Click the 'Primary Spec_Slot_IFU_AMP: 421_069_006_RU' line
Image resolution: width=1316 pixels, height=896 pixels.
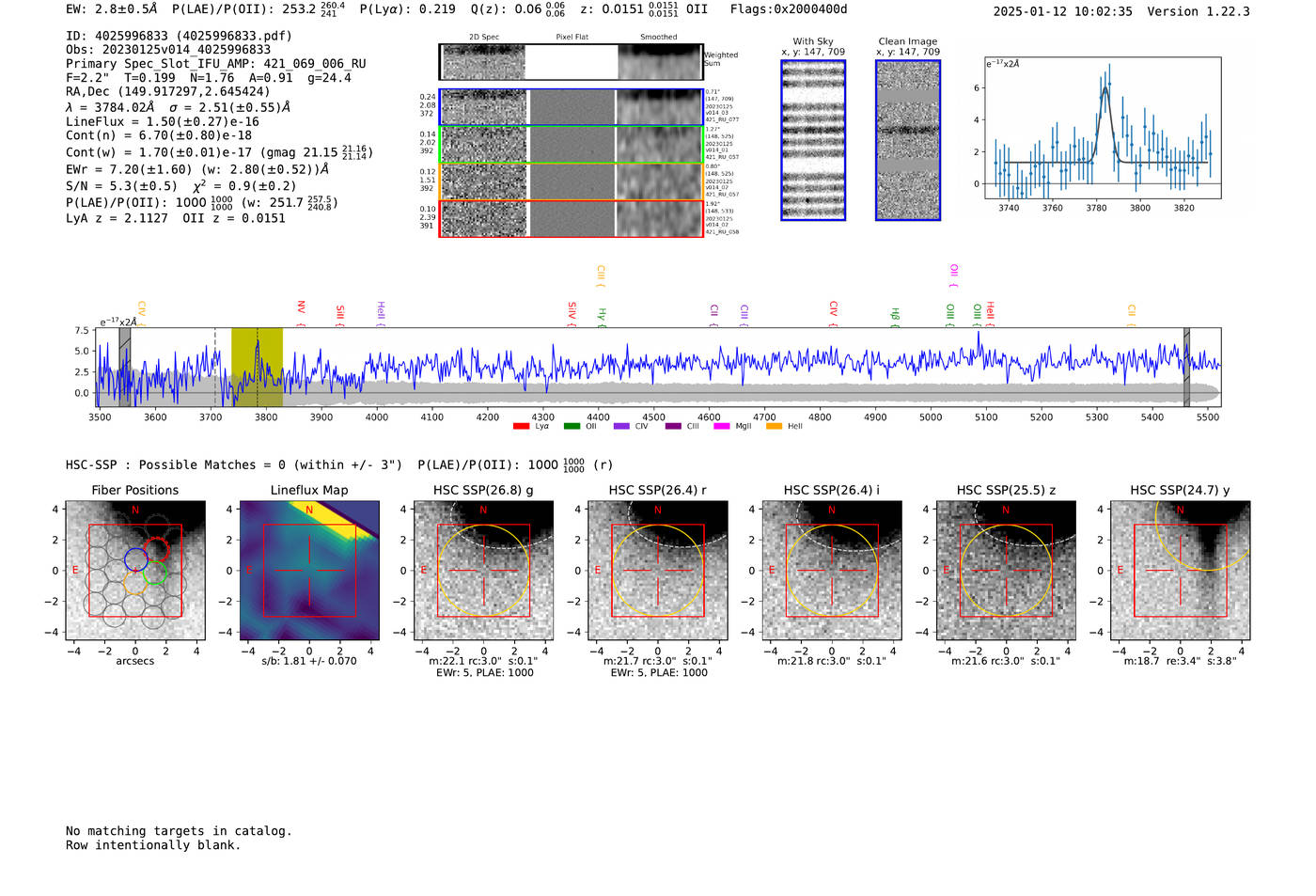point(216,63)
